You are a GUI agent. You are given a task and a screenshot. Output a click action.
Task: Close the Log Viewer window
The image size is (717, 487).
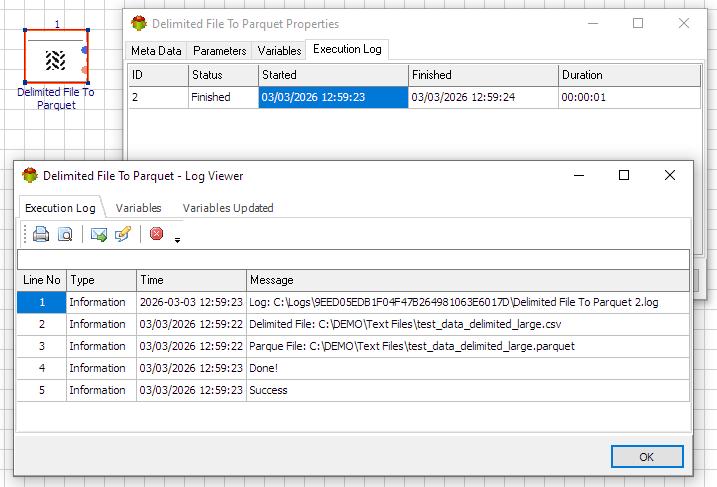tap(670, 175)
